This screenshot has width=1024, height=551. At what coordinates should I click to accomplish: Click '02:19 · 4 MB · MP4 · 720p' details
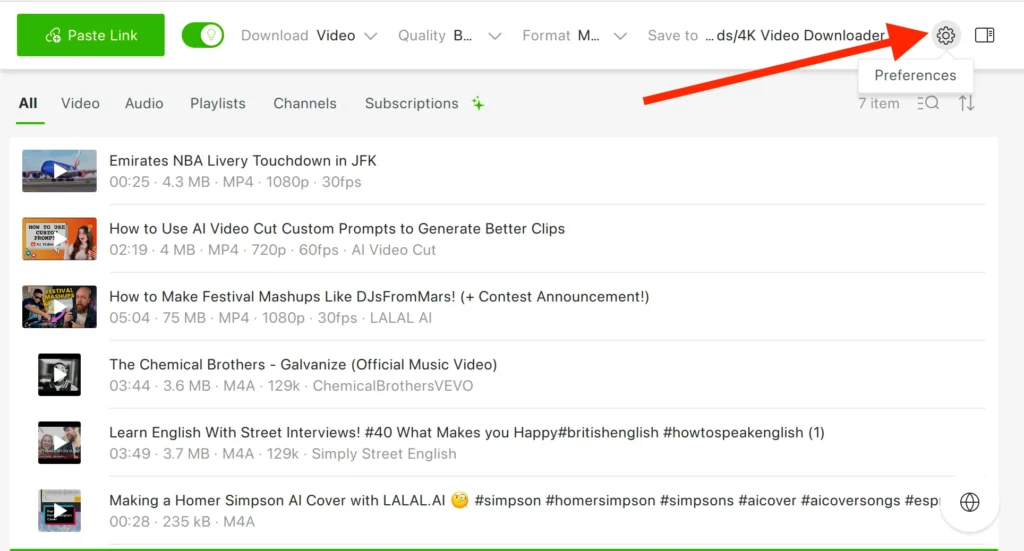272,250
